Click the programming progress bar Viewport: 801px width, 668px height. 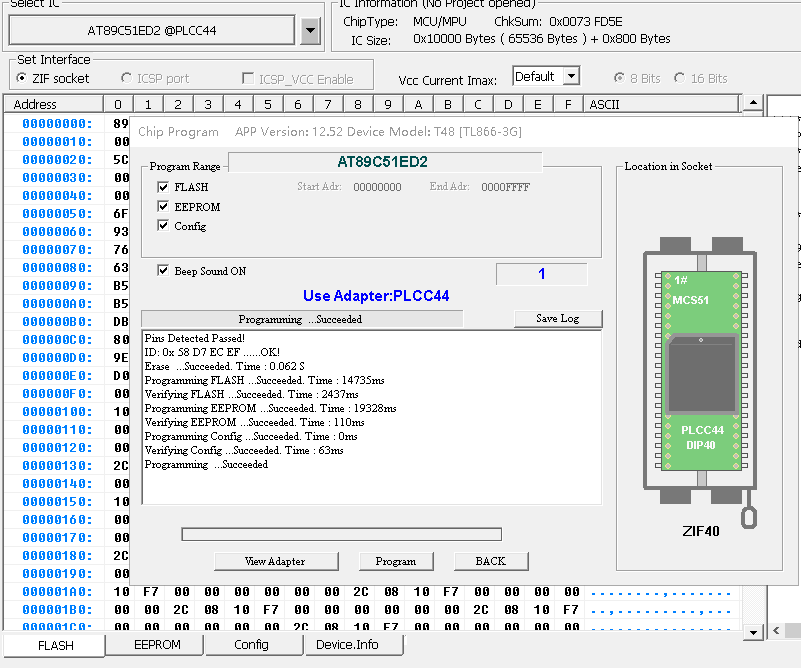341,534
